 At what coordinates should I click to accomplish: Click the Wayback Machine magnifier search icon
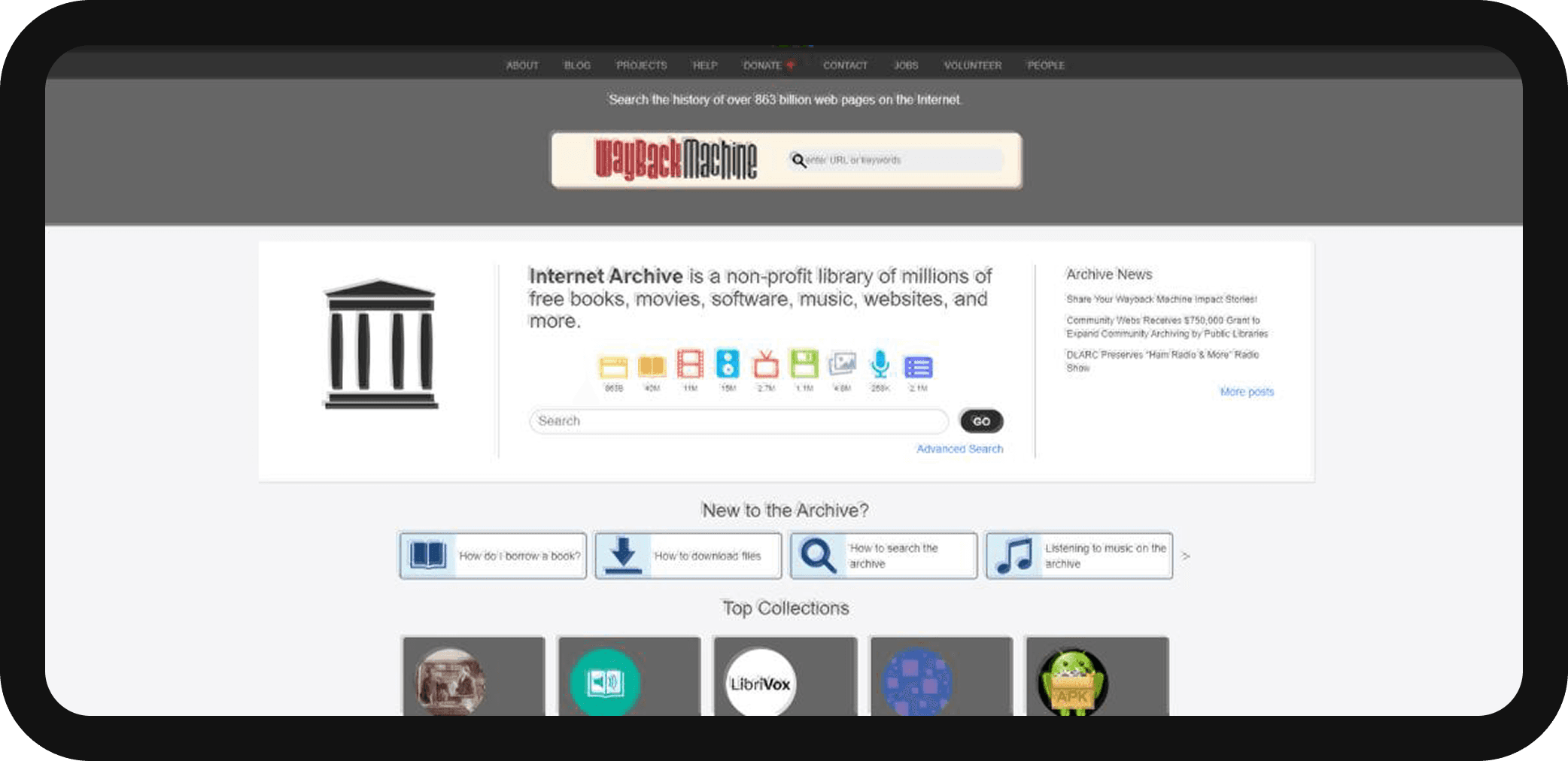click(798, 160)
